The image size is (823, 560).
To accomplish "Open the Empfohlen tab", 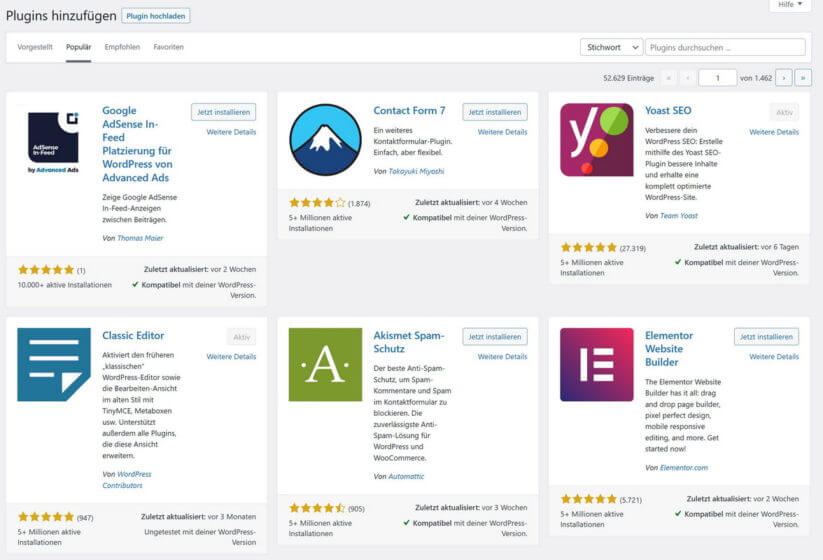I will pos(122,47).
